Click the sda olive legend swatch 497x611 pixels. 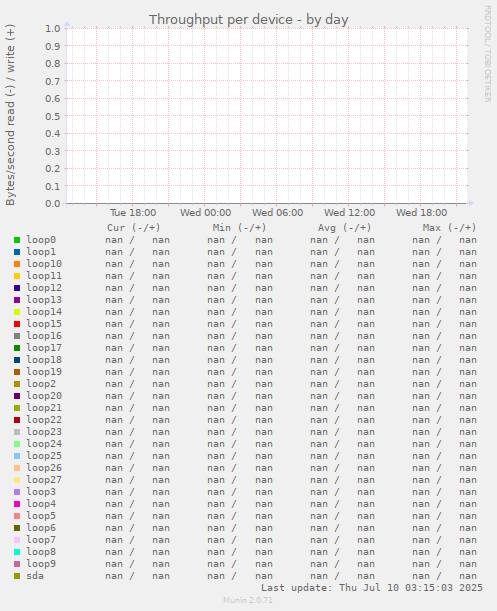click(x=17, y=576)
